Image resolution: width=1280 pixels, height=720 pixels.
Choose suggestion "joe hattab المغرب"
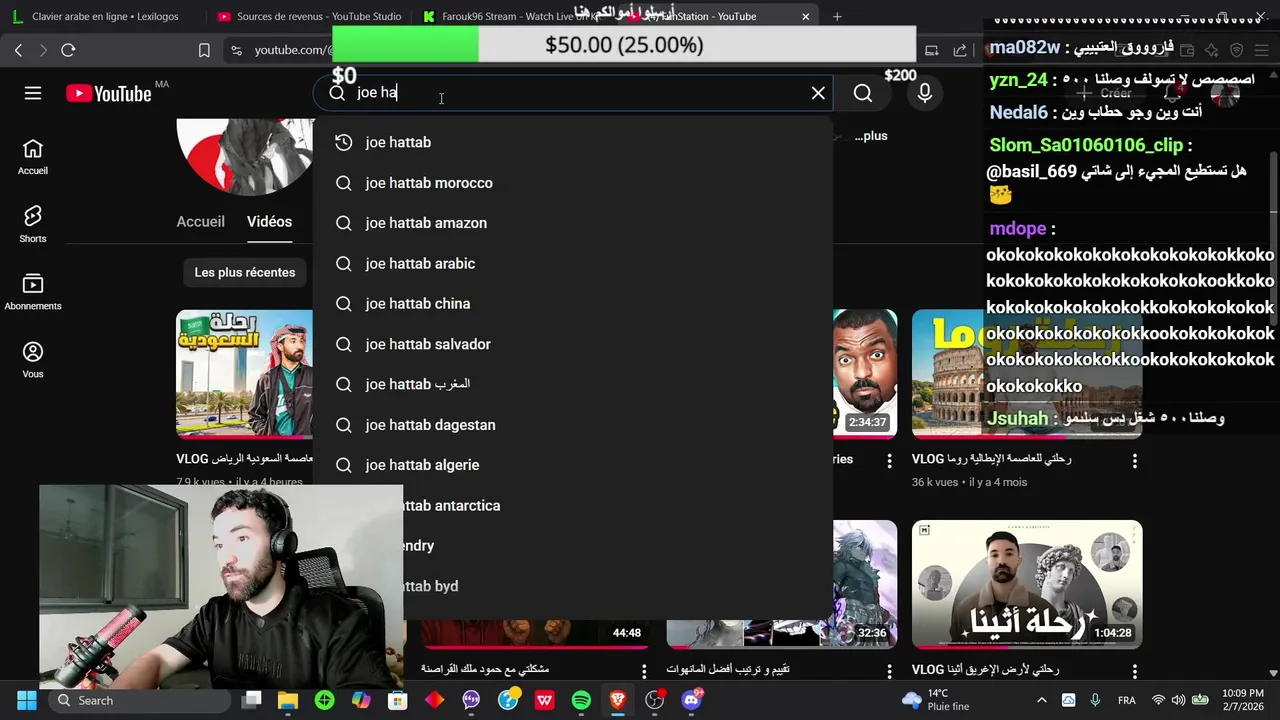573,384
